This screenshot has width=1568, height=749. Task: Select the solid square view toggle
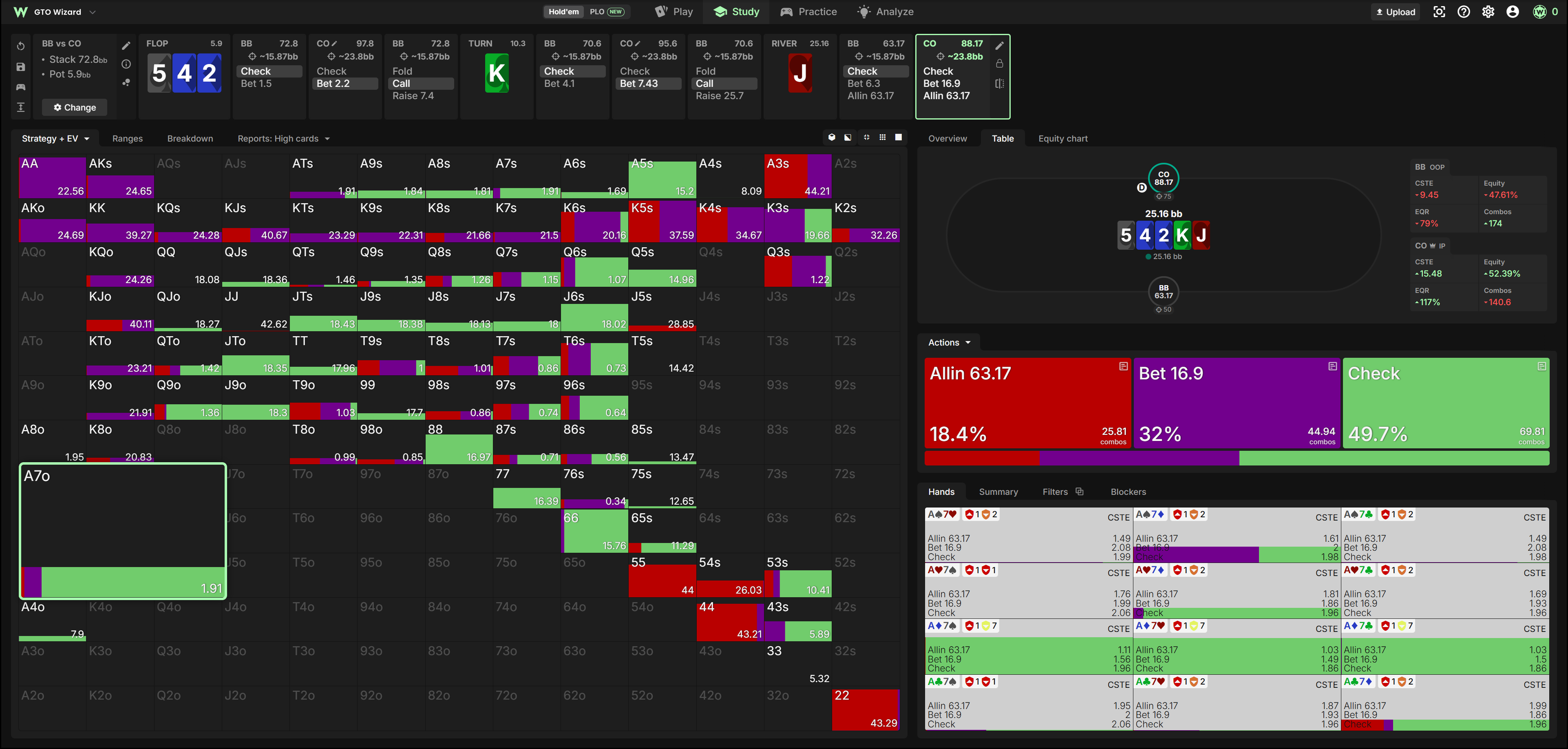899,137
